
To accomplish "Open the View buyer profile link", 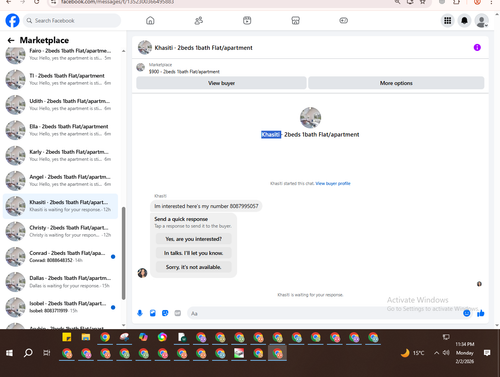I will coord(333,183).
